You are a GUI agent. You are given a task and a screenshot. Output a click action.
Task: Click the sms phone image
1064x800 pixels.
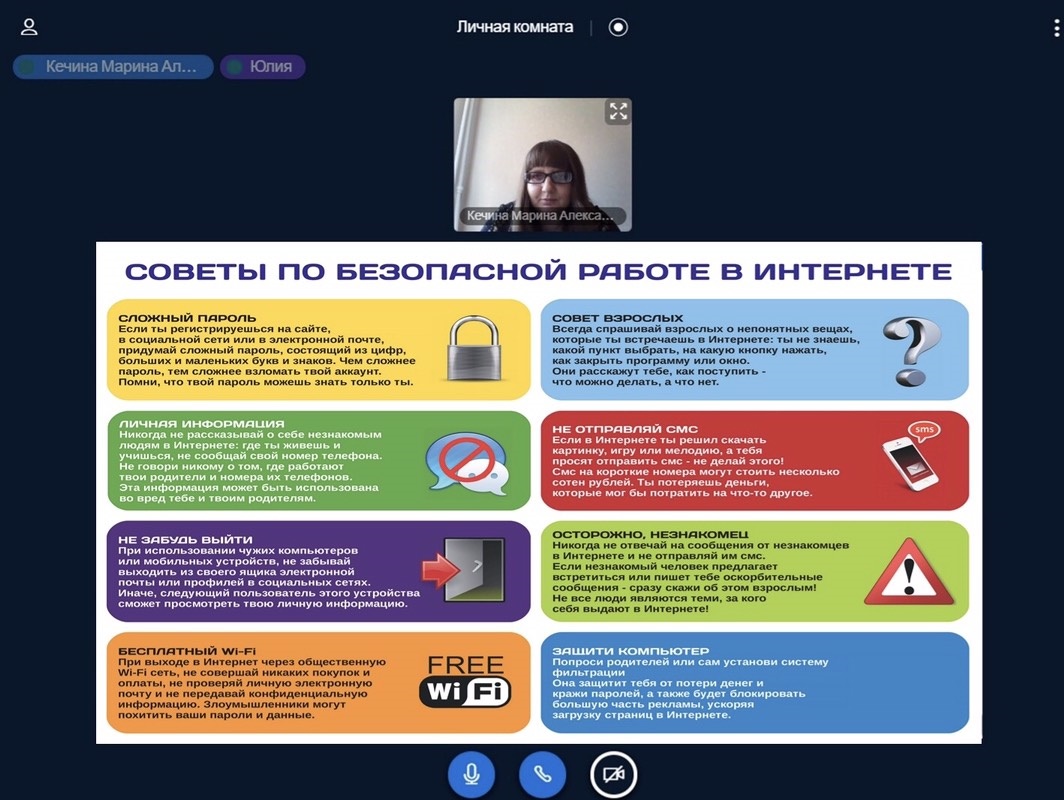click(913, 455)
